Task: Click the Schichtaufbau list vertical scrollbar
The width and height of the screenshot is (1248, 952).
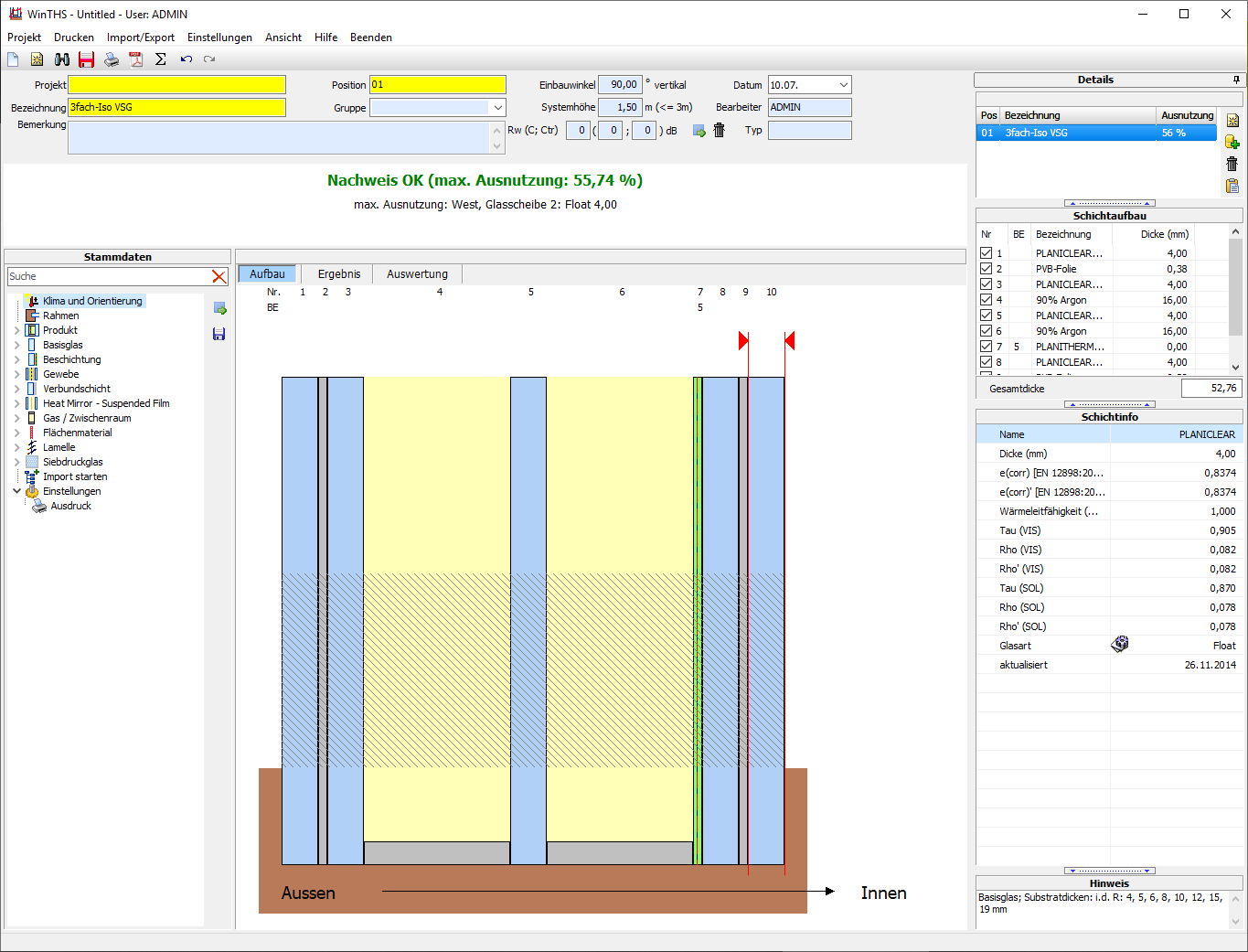Action: (x=1235, y=297)
